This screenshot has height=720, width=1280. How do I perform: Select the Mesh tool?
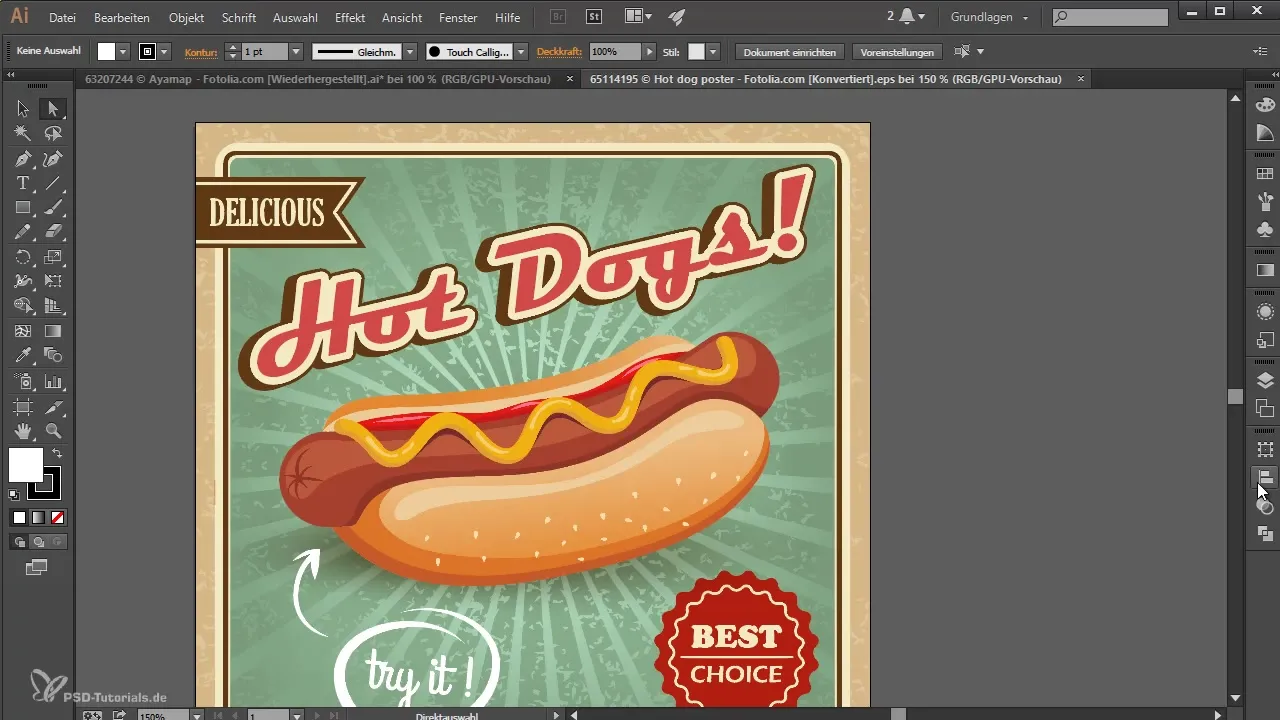[x=23, y=331]
